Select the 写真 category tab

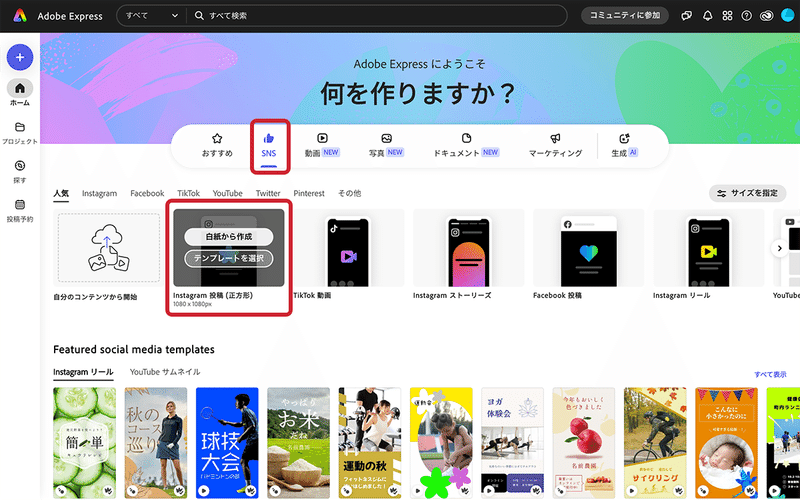(386, 145)
